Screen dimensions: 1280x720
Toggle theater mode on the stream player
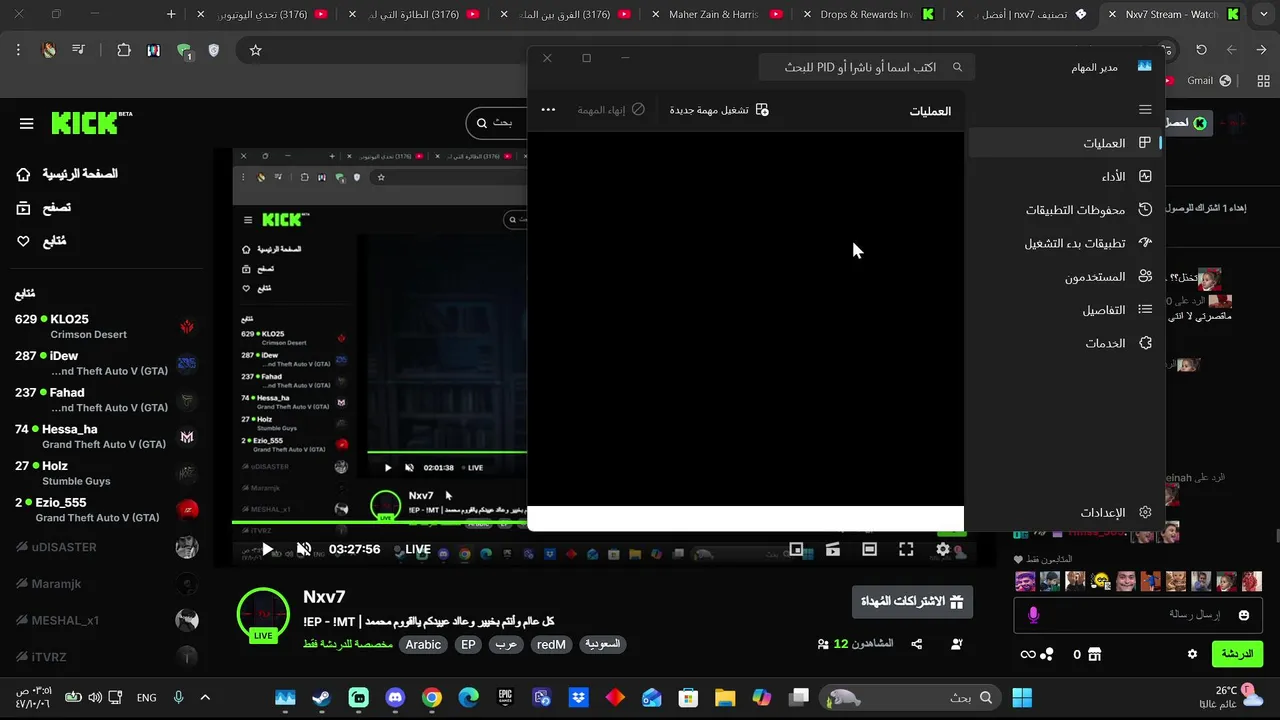pos(870,549)
